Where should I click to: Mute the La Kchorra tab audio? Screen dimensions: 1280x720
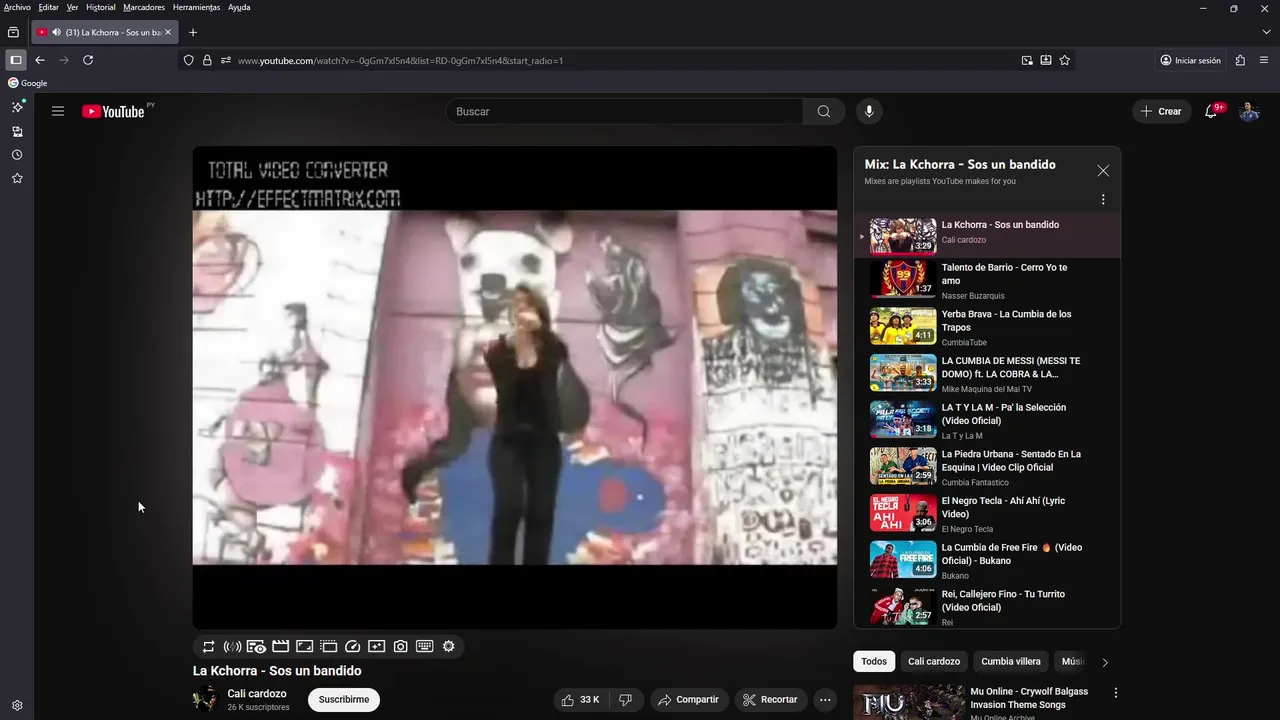56,32
